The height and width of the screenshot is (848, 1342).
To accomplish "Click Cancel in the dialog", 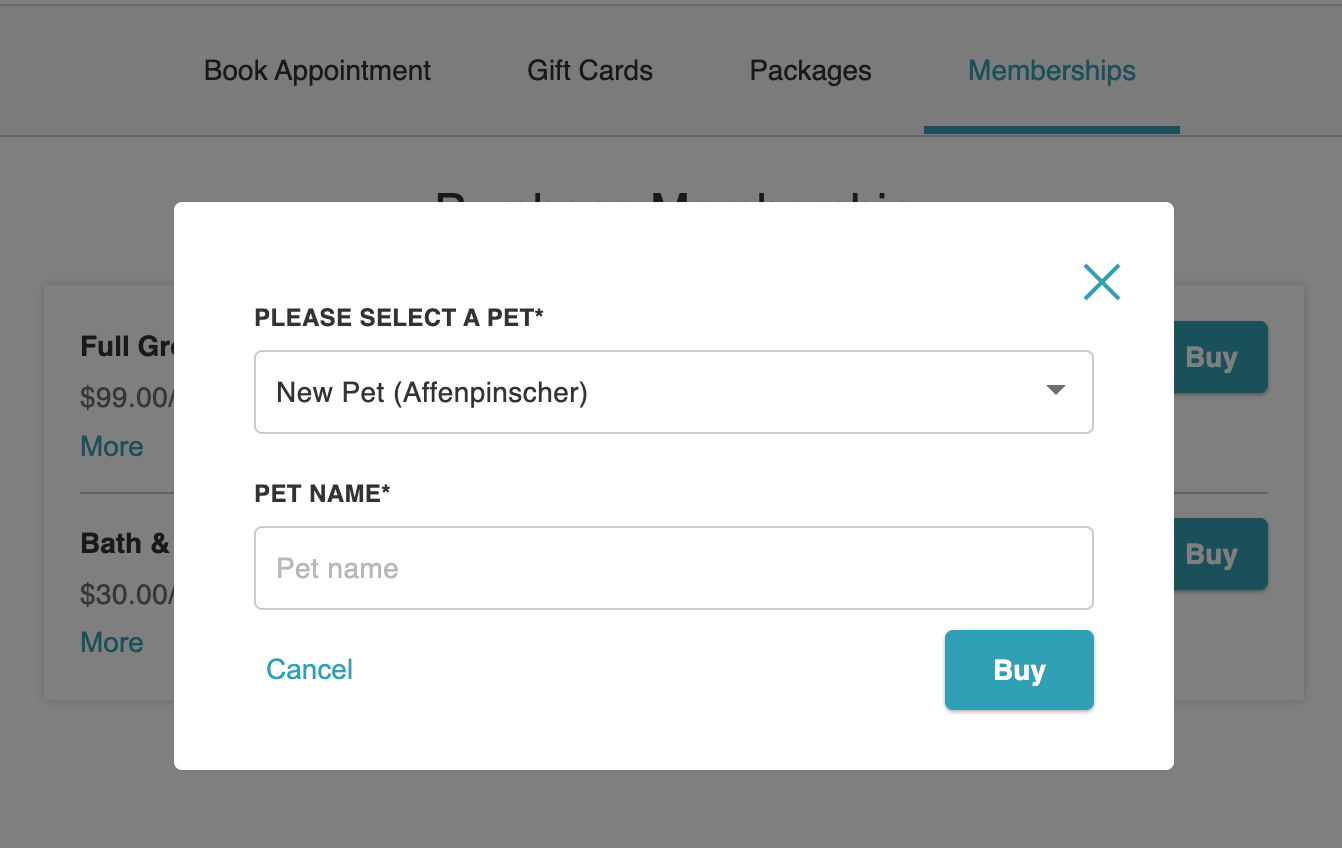I will (x=309, y=669).
